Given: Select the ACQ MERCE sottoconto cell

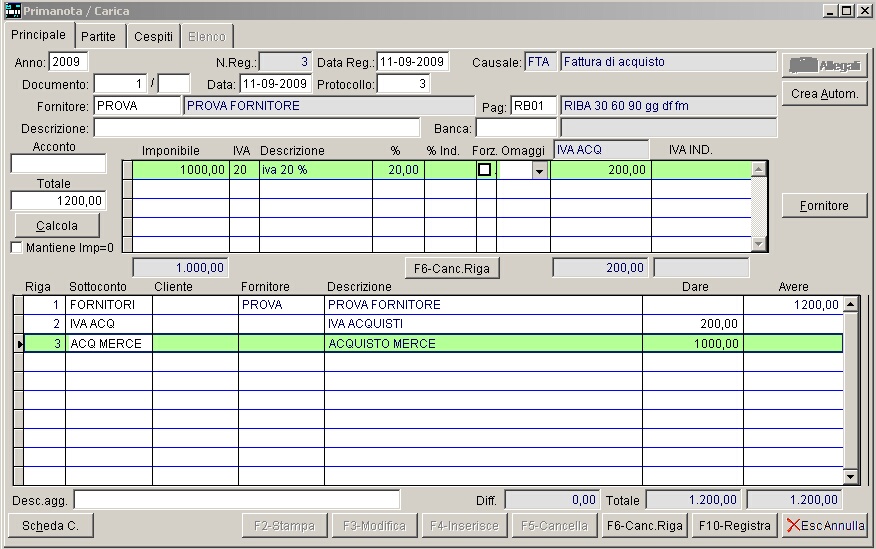Looking at the screenshot, I should 109,343.
